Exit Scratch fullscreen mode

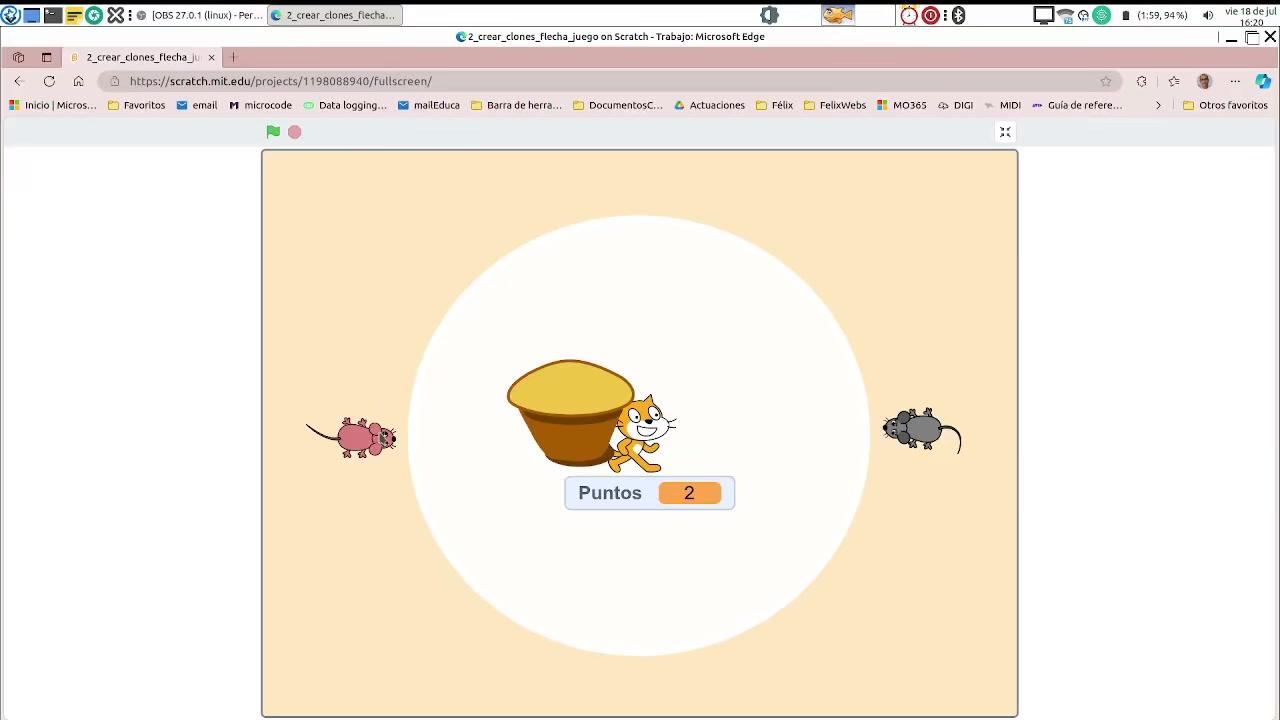click(x=1005, y=132)
